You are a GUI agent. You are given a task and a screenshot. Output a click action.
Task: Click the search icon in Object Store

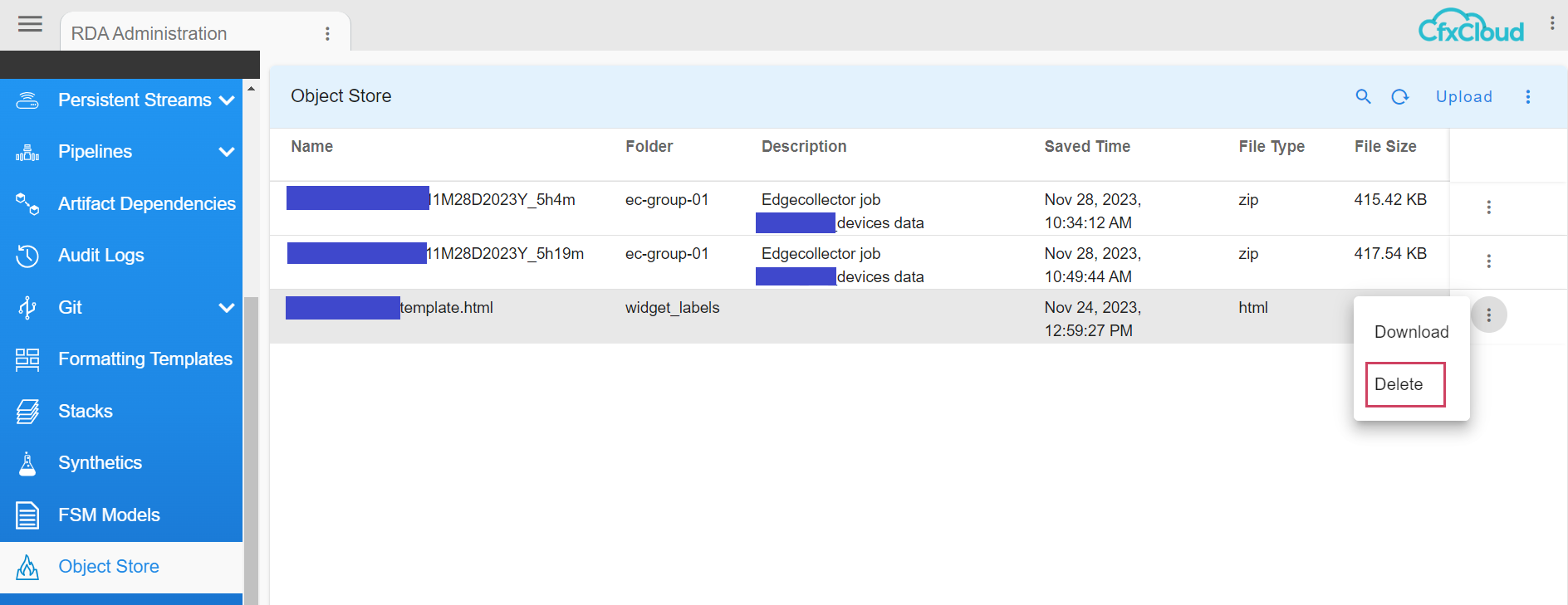pyautogui.click(x=1363, y=97)
